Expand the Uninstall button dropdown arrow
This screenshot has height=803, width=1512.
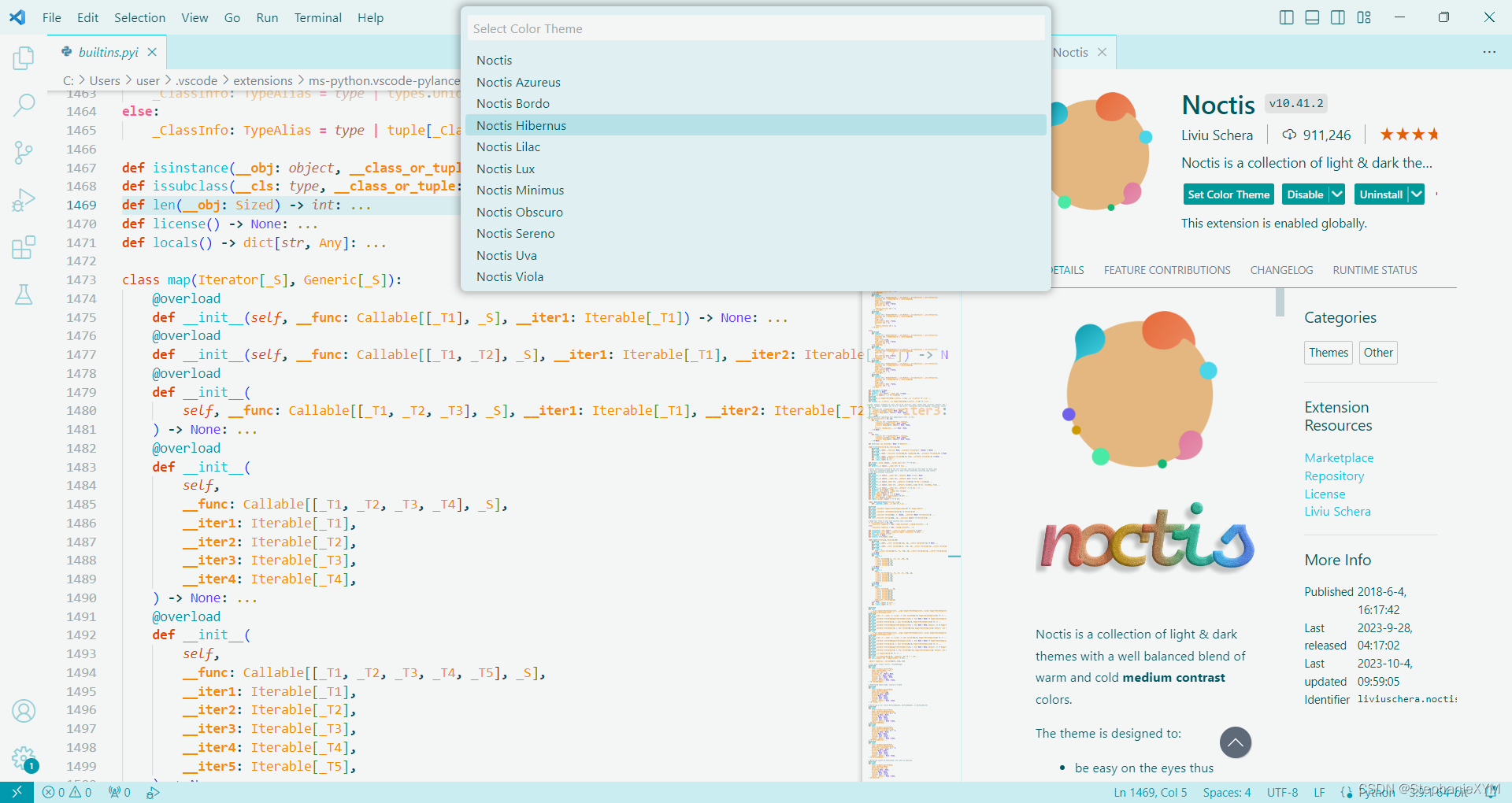1417,194
